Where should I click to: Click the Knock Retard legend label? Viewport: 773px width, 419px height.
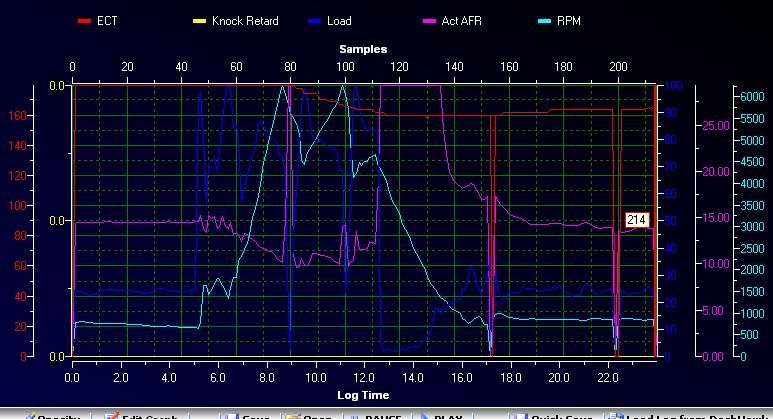click(245, 21)
